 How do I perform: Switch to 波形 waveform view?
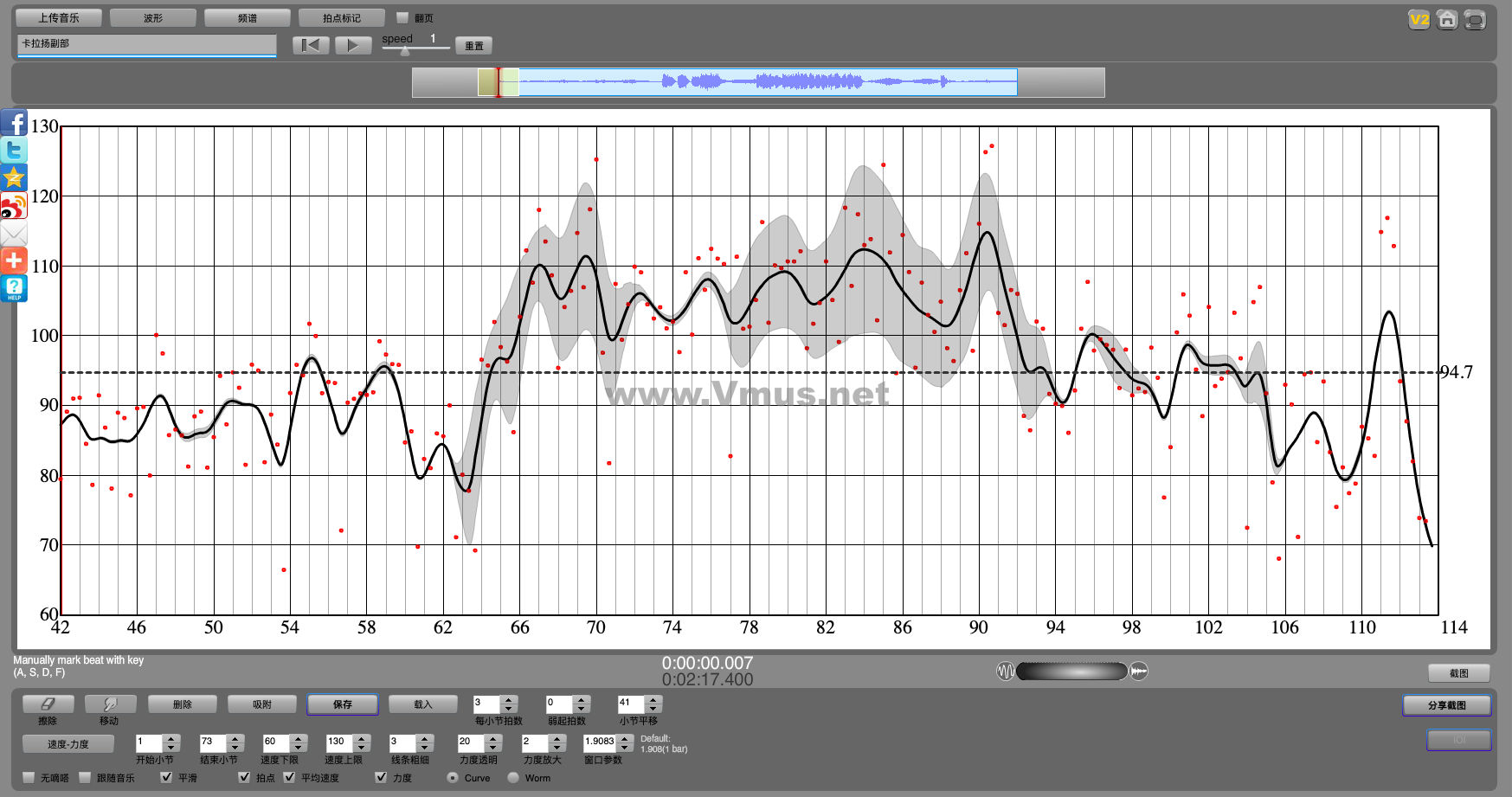pos(153,17)
